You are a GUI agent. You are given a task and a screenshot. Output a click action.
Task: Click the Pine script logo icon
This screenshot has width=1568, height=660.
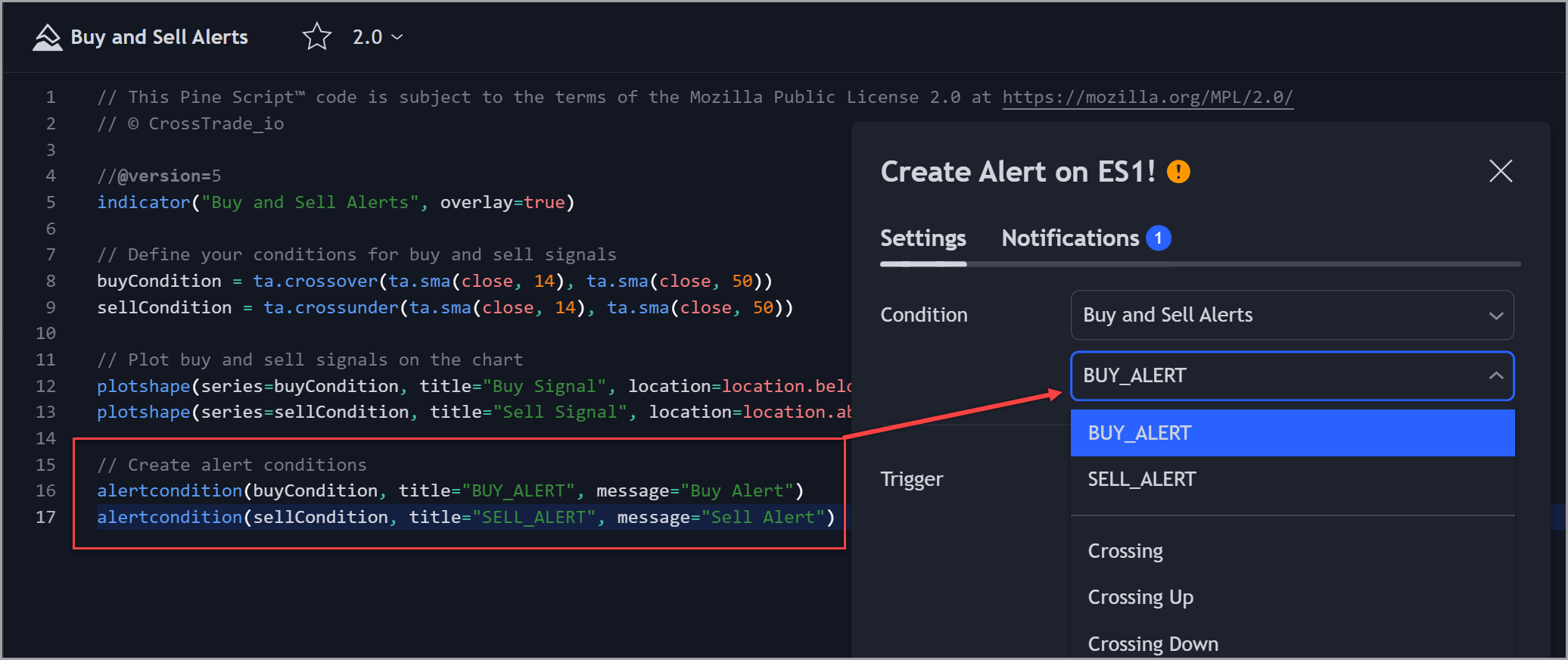point(47,37)
